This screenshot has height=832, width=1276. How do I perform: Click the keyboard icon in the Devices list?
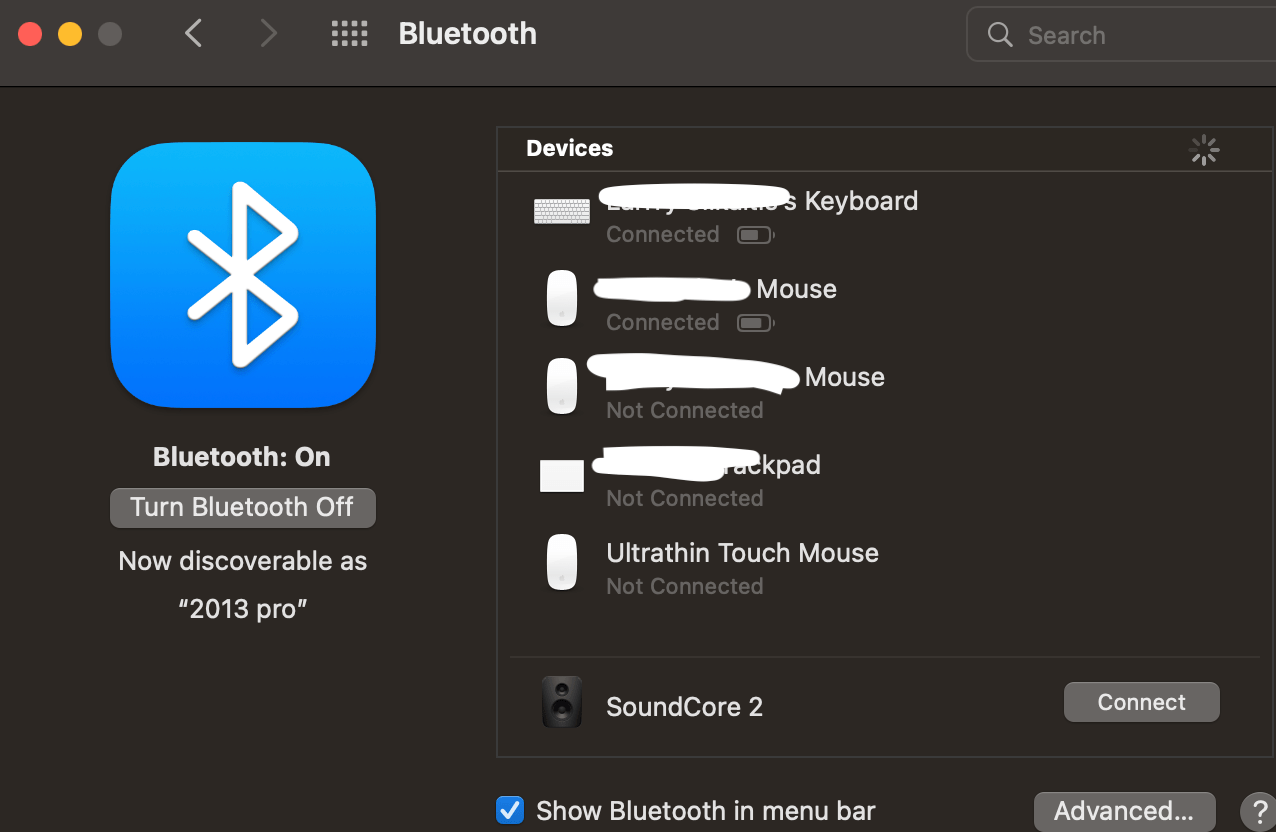click(x=561, y=211)
